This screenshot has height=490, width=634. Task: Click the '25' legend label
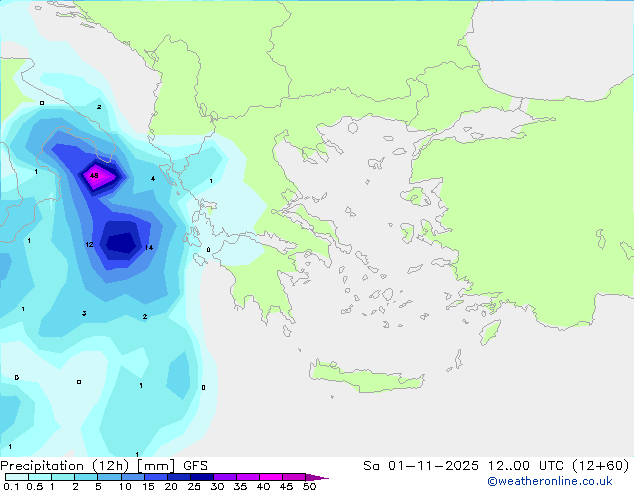(x=194, y=486)
